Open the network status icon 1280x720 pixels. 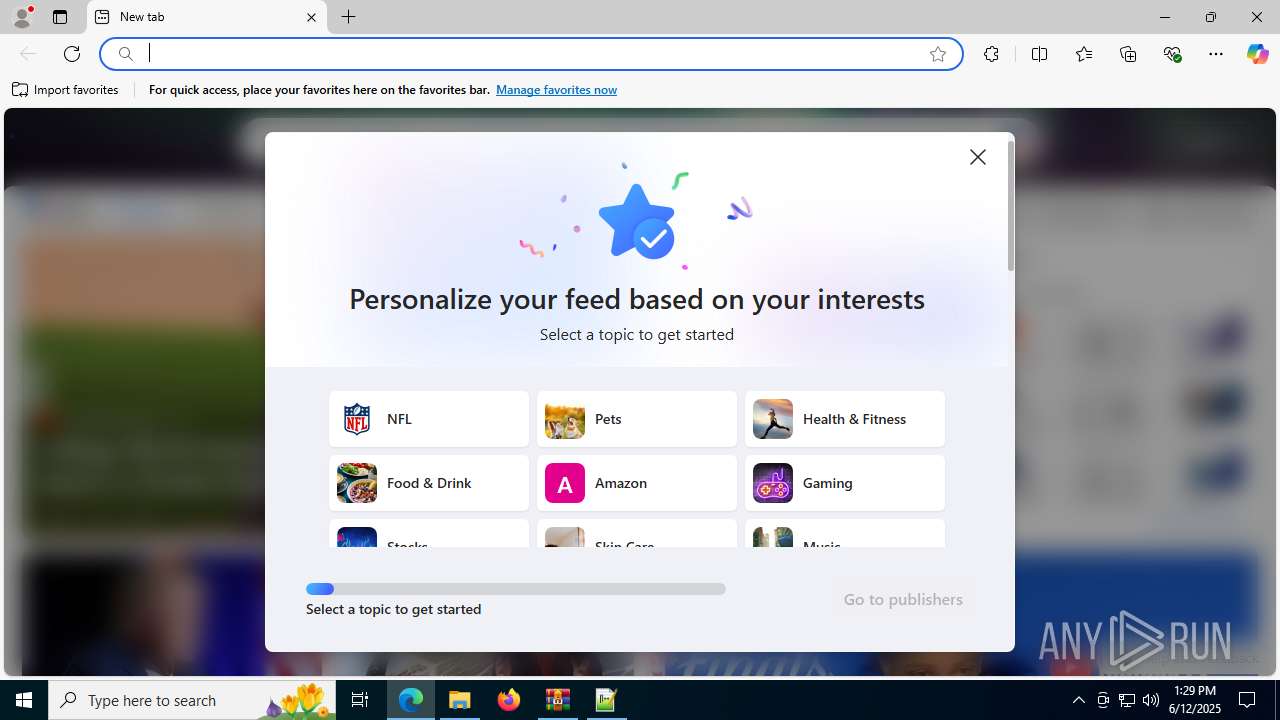[1127, 700]
